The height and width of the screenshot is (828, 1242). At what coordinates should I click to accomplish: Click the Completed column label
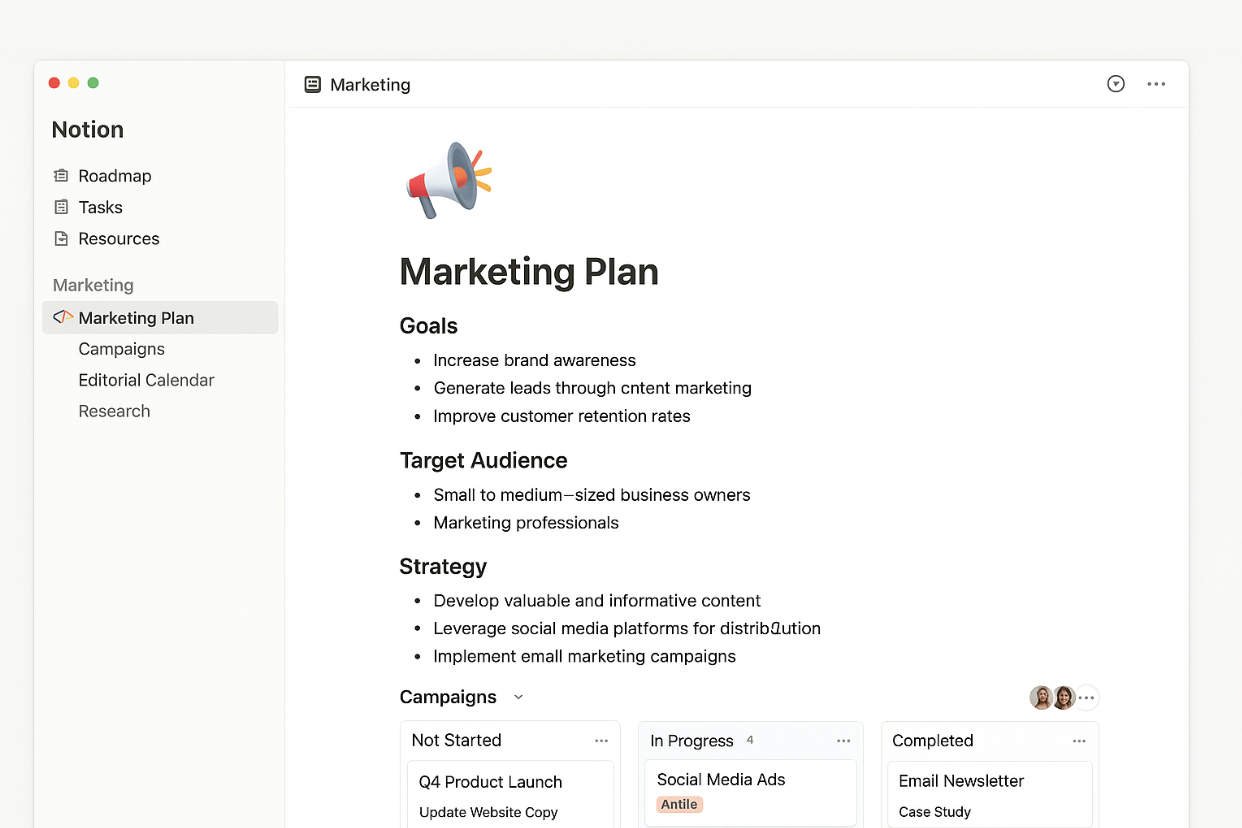[933, 741]
